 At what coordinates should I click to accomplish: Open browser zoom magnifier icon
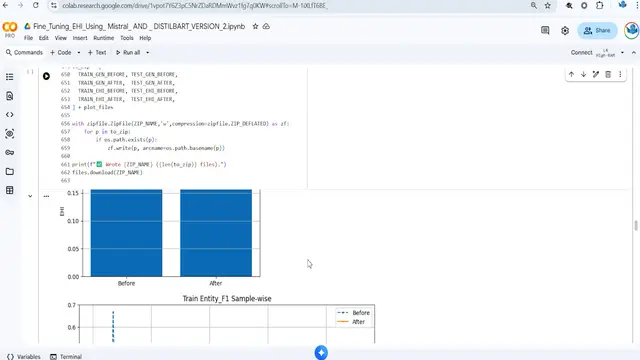click(534, 5)
